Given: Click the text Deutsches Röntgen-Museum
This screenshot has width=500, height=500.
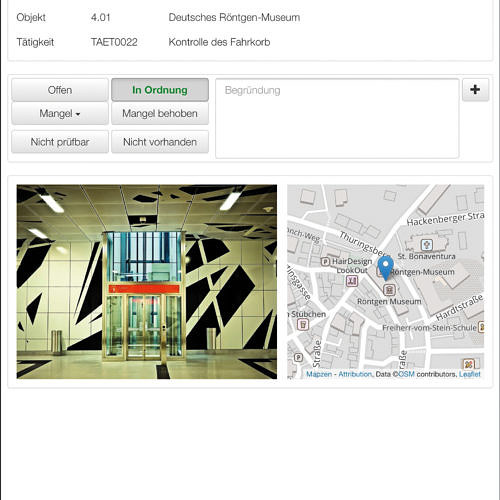Looking at the screenshot, I should 234,17.
